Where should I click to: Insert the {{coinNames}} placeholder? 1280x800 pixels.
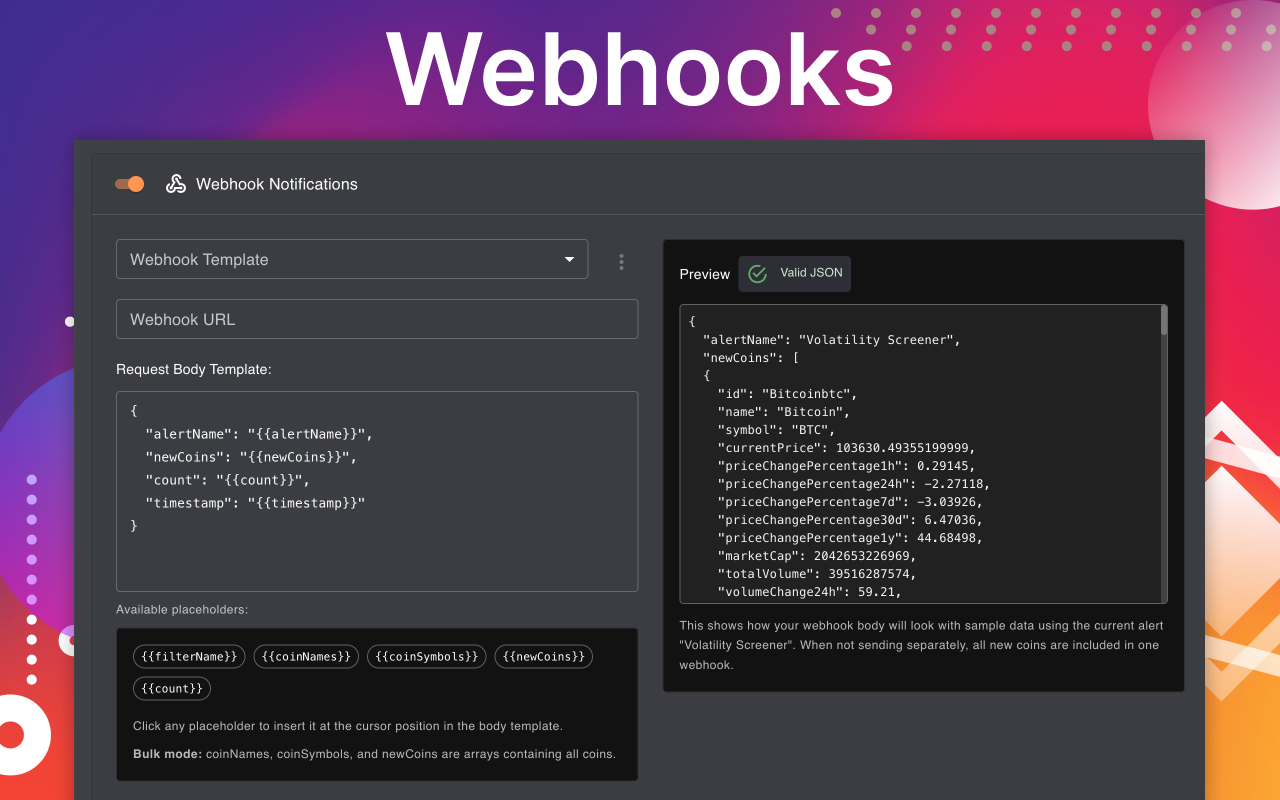pyautogui.click(x=306, y=657)
